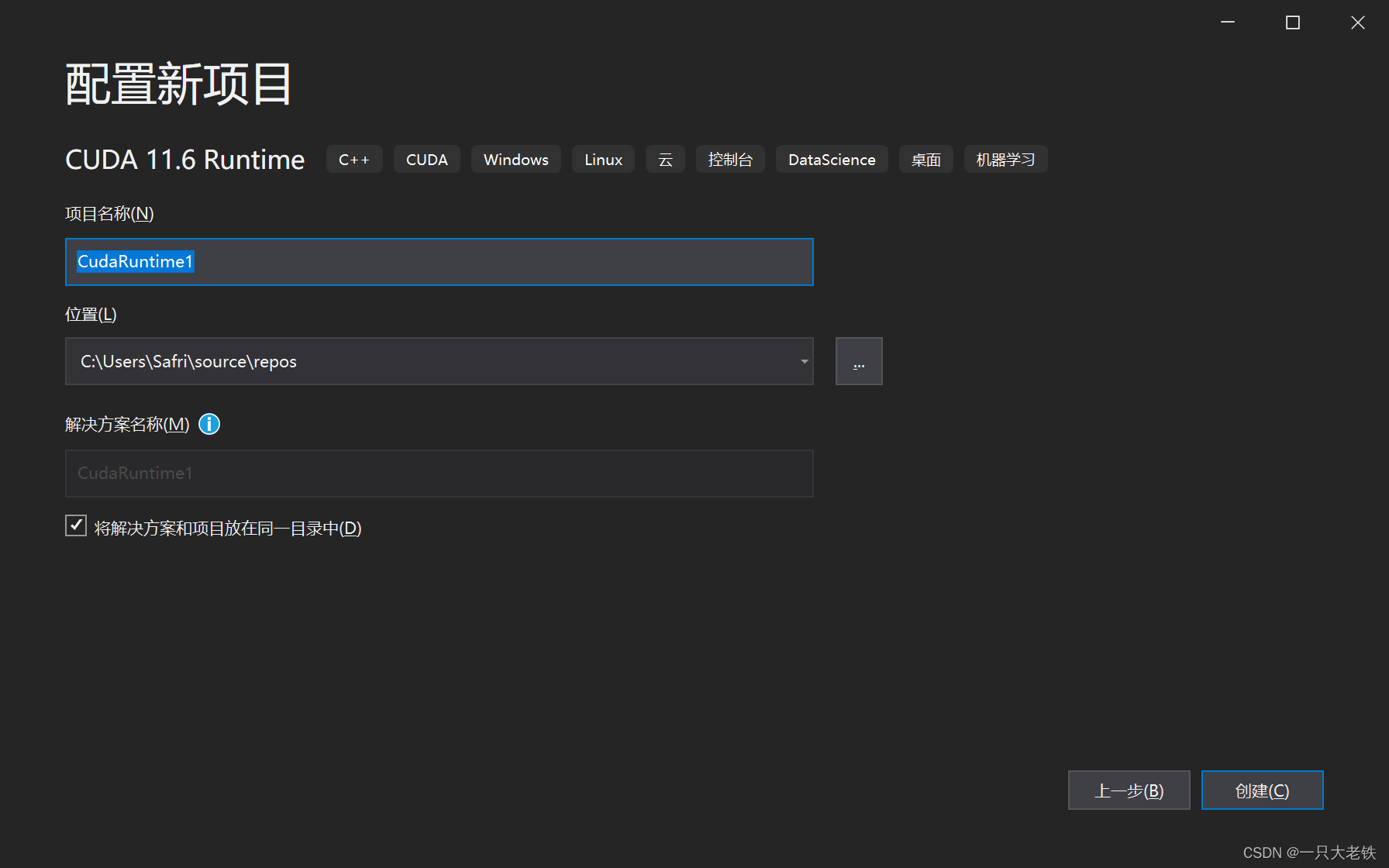1389x868 pixels.
Task: Focus the project name input field
Action: click(439, 262)
